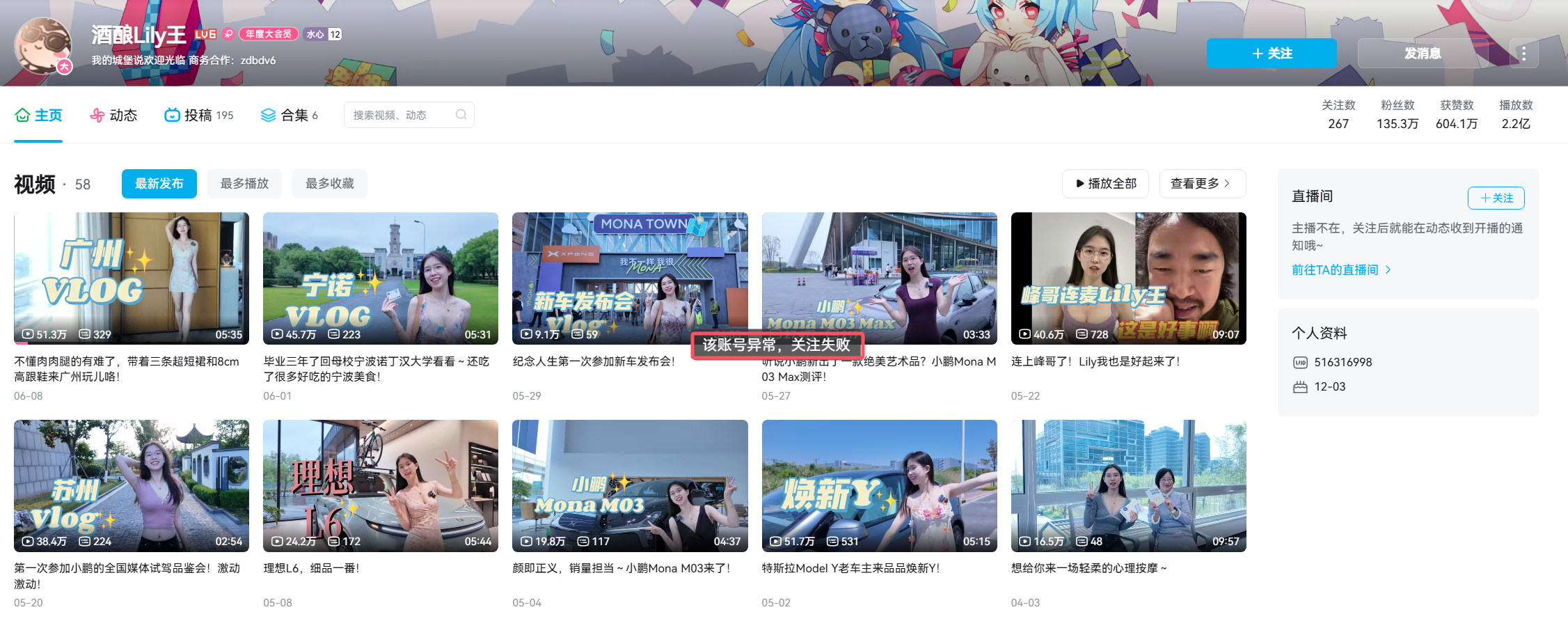Click the 水心 12 fan medal badge
Viewport: 1568px width, 628px height.
(x=323, y=34)
